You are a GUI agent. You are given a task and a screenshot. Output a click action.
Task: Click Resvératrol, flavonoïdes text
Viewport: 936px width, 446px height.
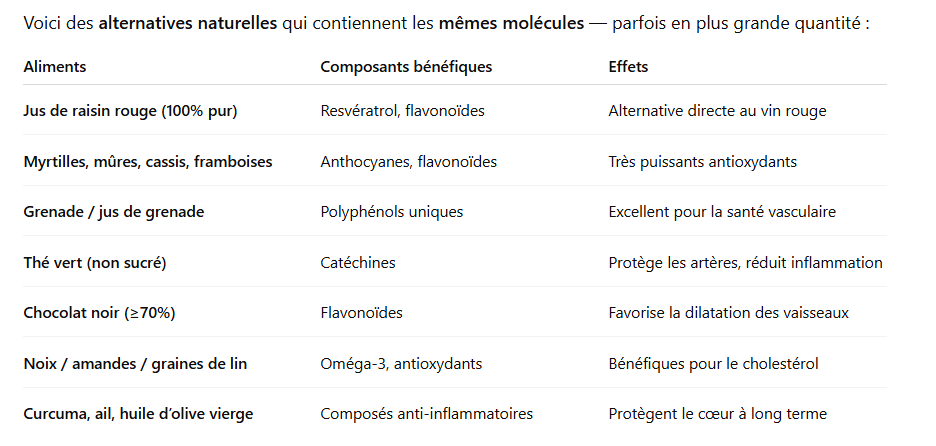tap(402, 111)
